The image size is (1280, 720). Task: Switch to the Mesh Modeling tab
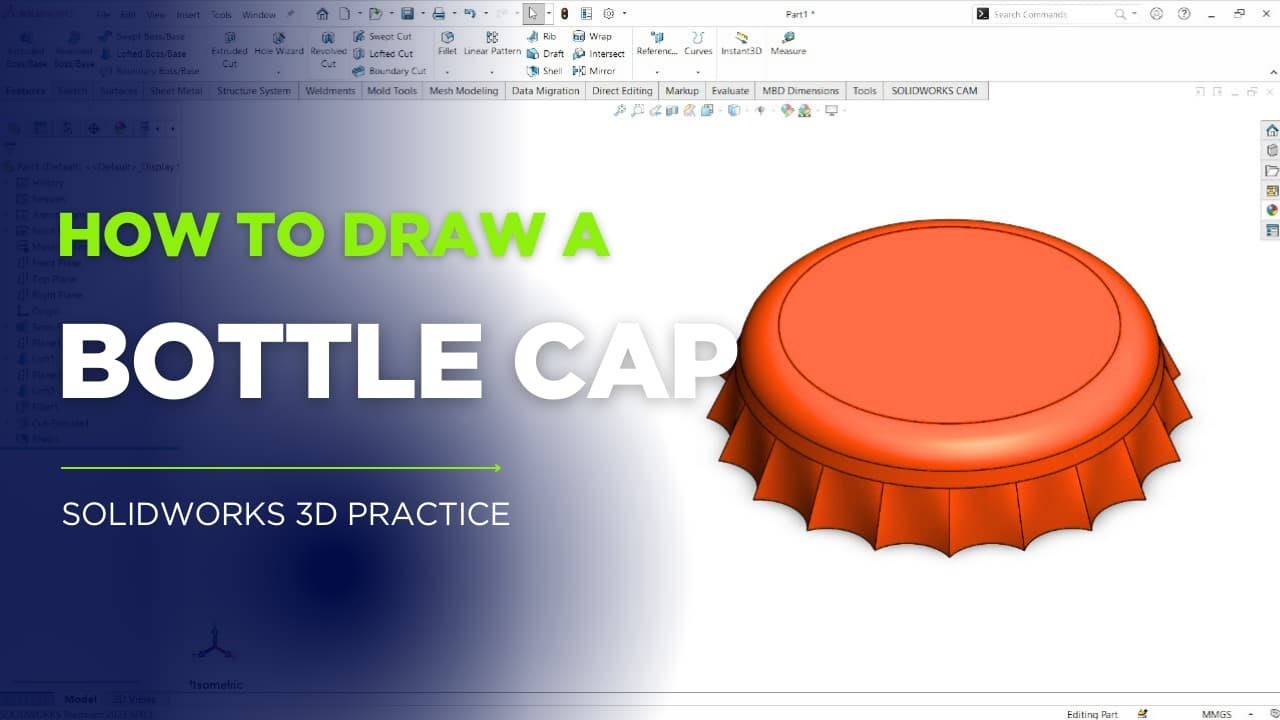tap(463, 90)
